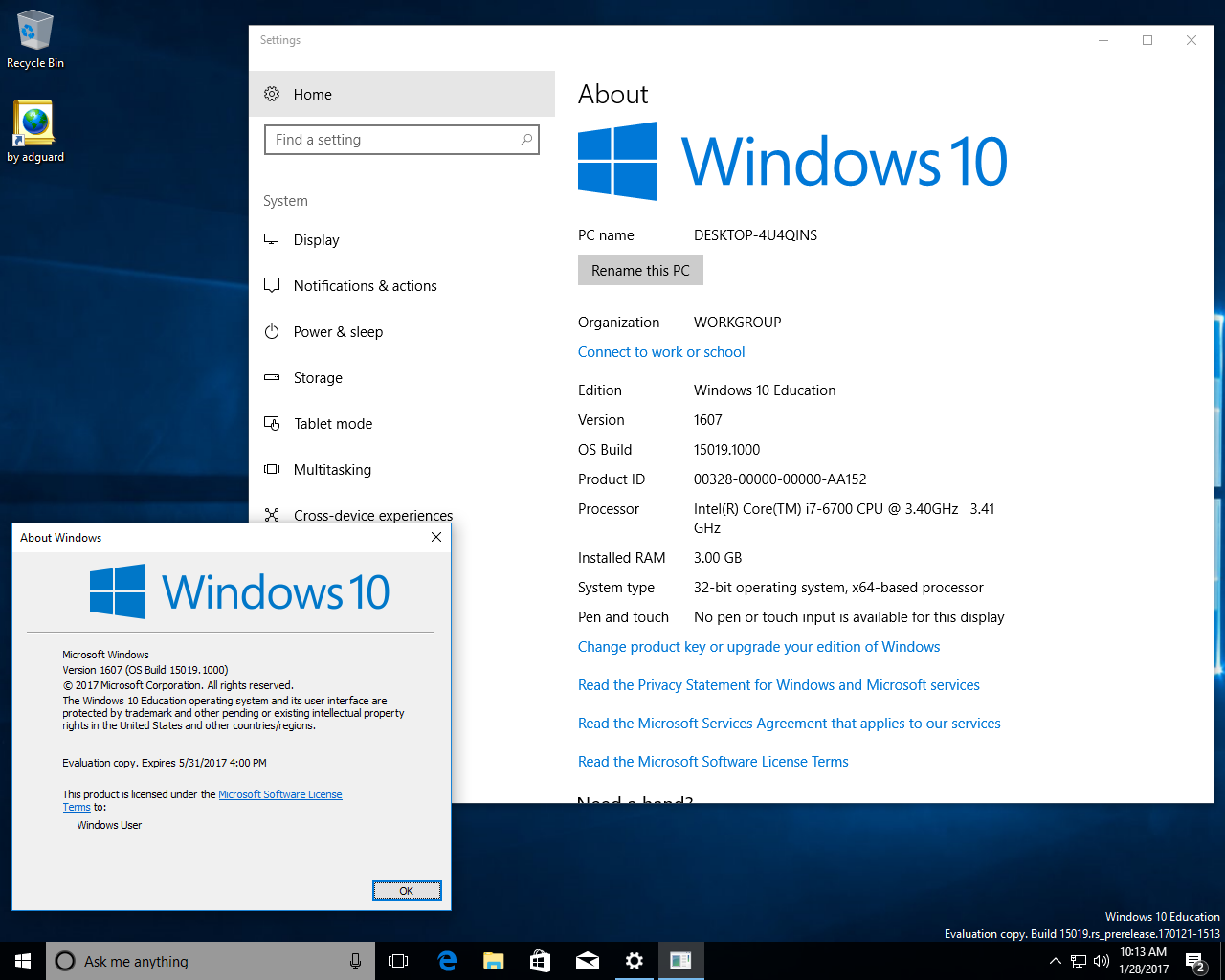The height and width of the screenshot is (980, 1225).
Task: Click the About heading in Settings
Action: [x=613, y=94]
